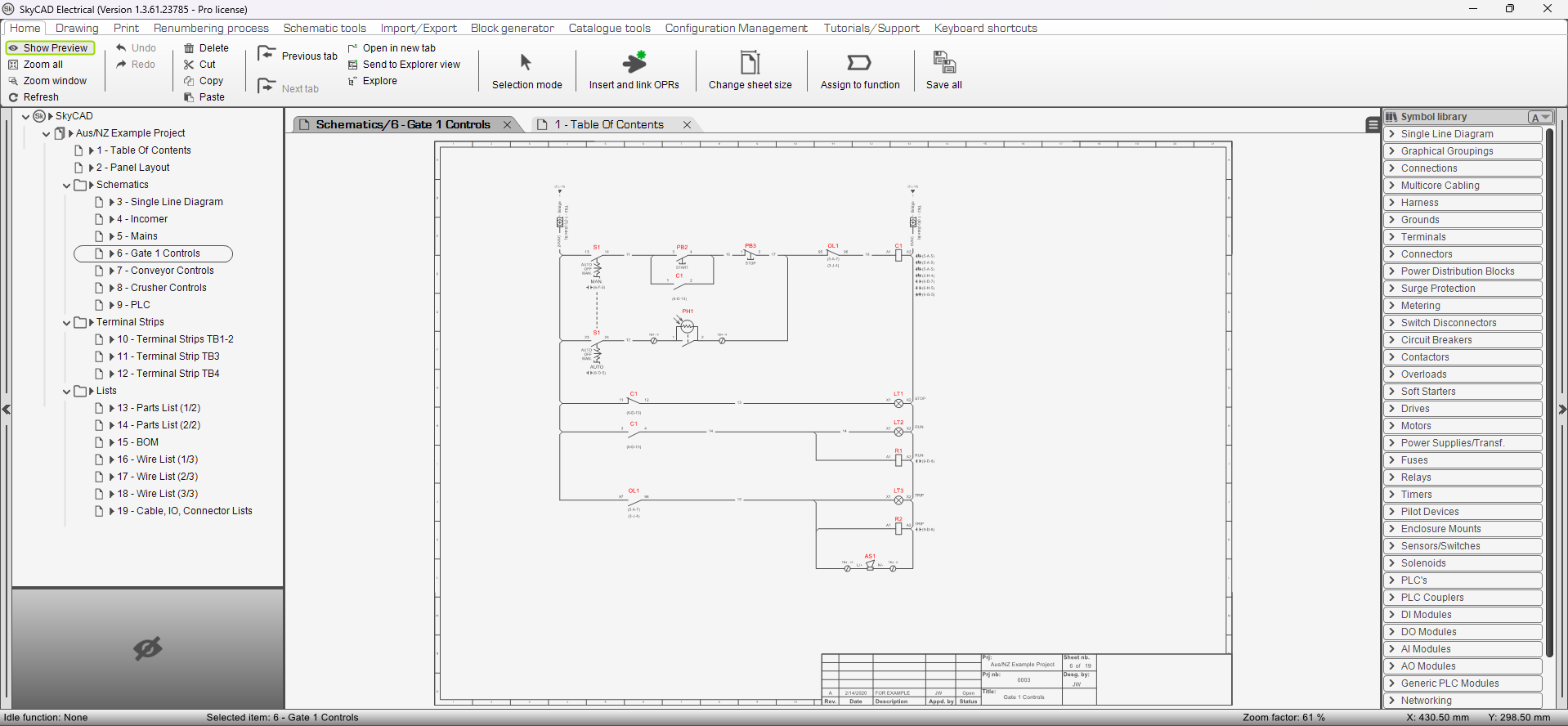Switch to Table Of Contents tab

608,124
